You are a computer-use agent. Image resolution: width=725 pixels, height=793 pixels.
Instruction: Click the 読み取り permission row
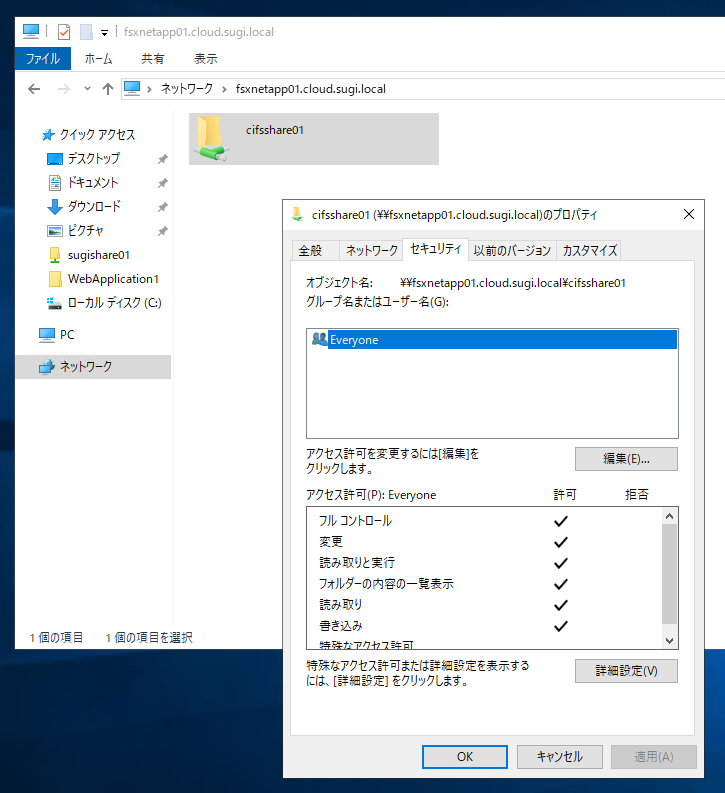pos(484,605)
